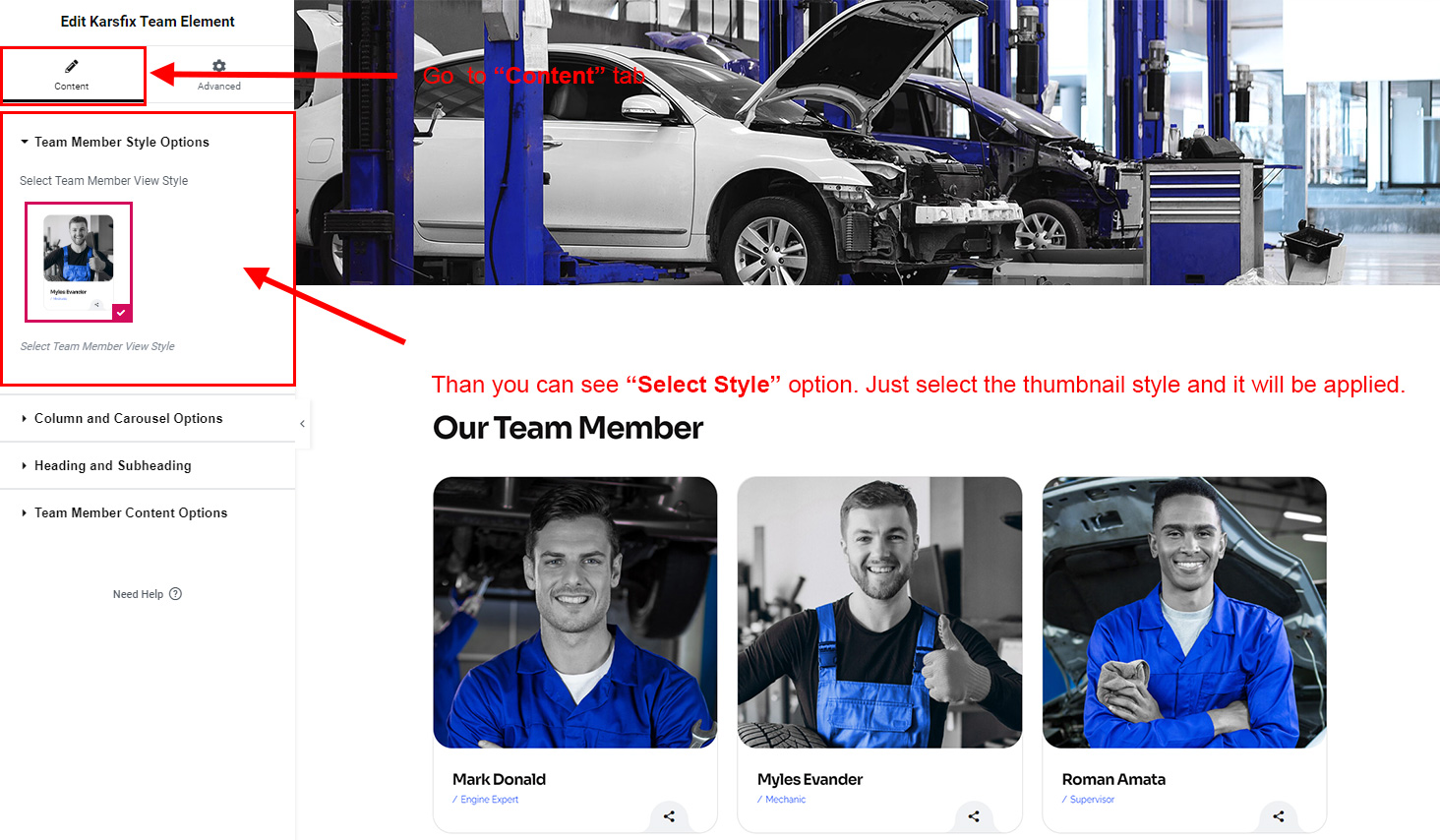Select the team member style thumbnail

[x=78, y=261]
